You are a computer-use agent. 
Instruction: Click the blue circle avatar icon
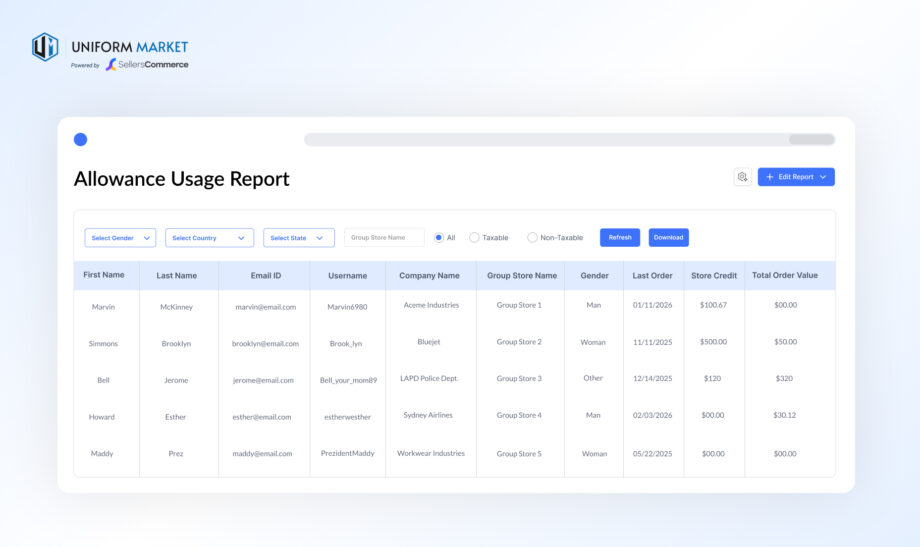click(80, 139)
